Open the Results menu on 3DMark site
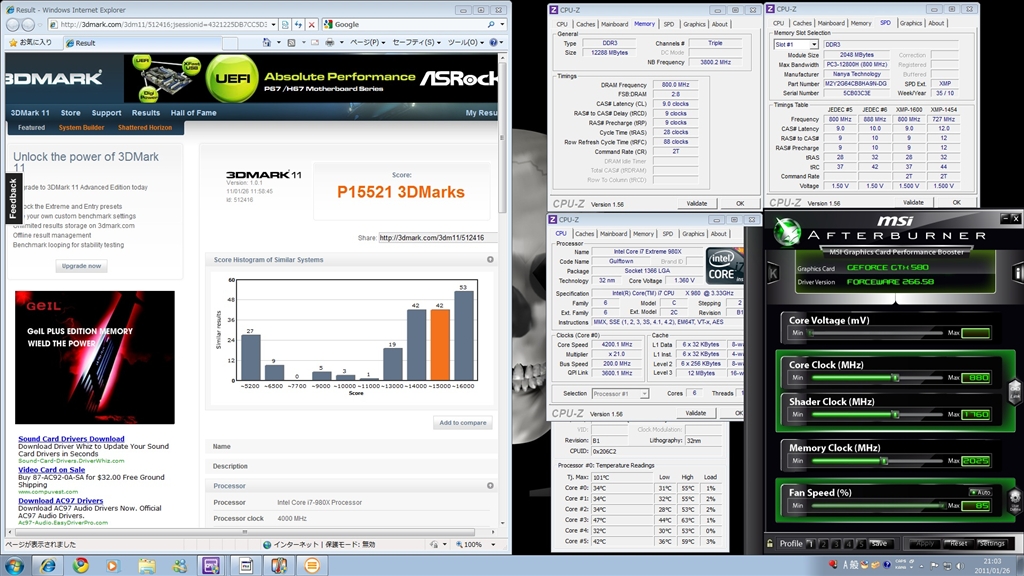 (146, 113)
